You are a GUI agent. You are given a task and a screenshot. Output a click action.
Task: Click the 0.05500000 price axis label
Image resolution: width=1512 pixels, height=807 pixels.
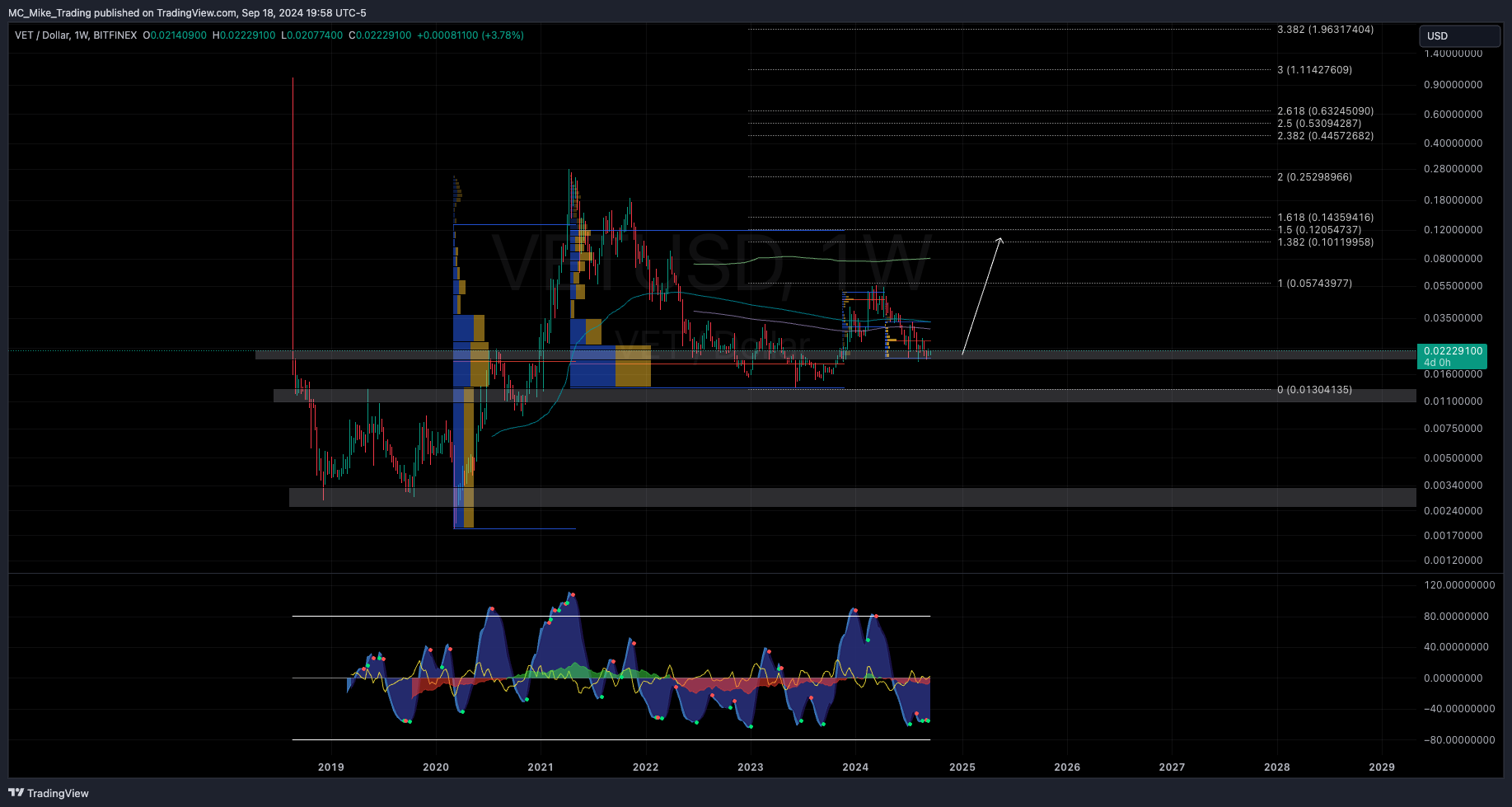tap(1453, 286)
